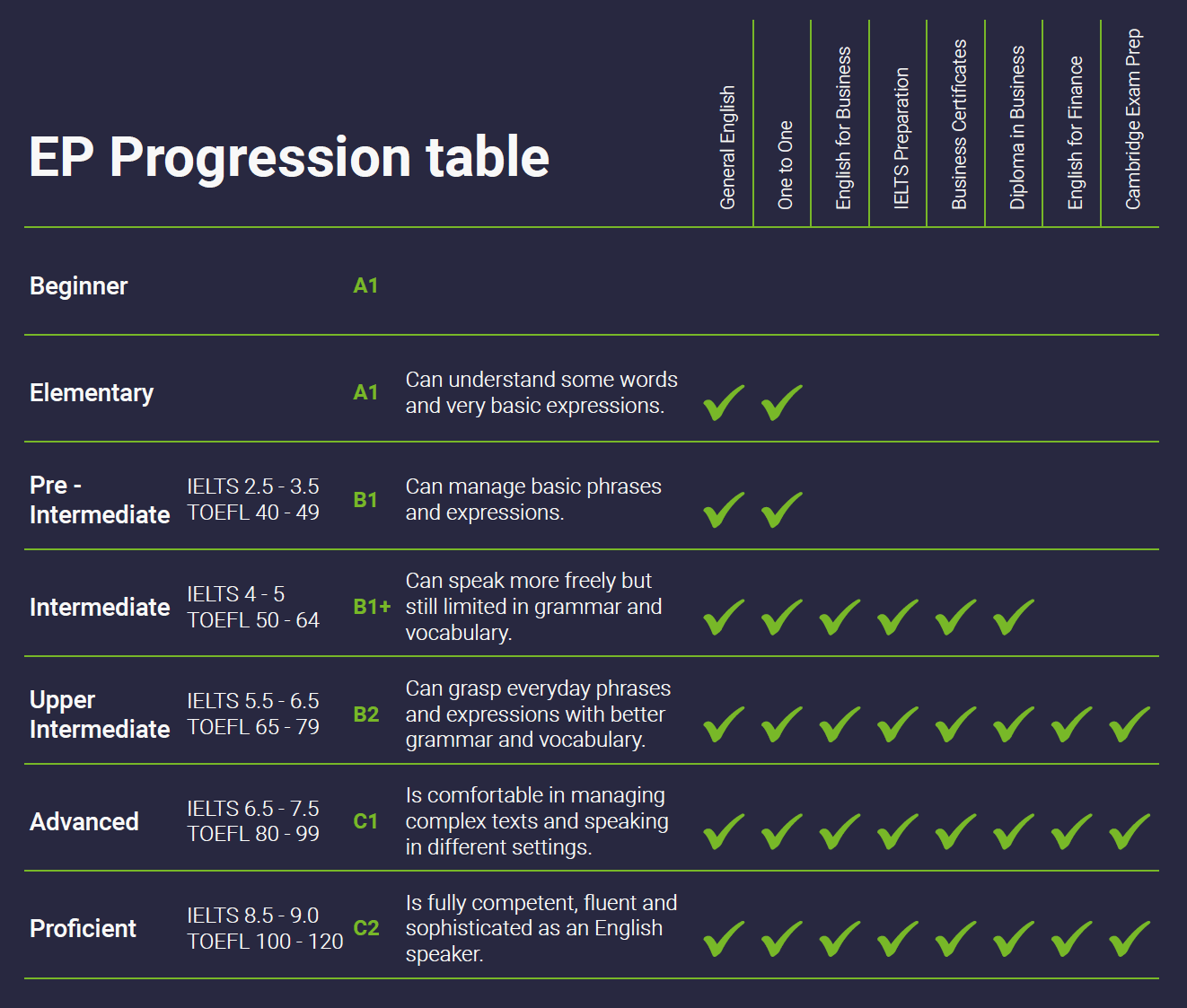Click the Elementary General English checkmark
This screenshot has width=1187, height=1008.
coord(724,402)
